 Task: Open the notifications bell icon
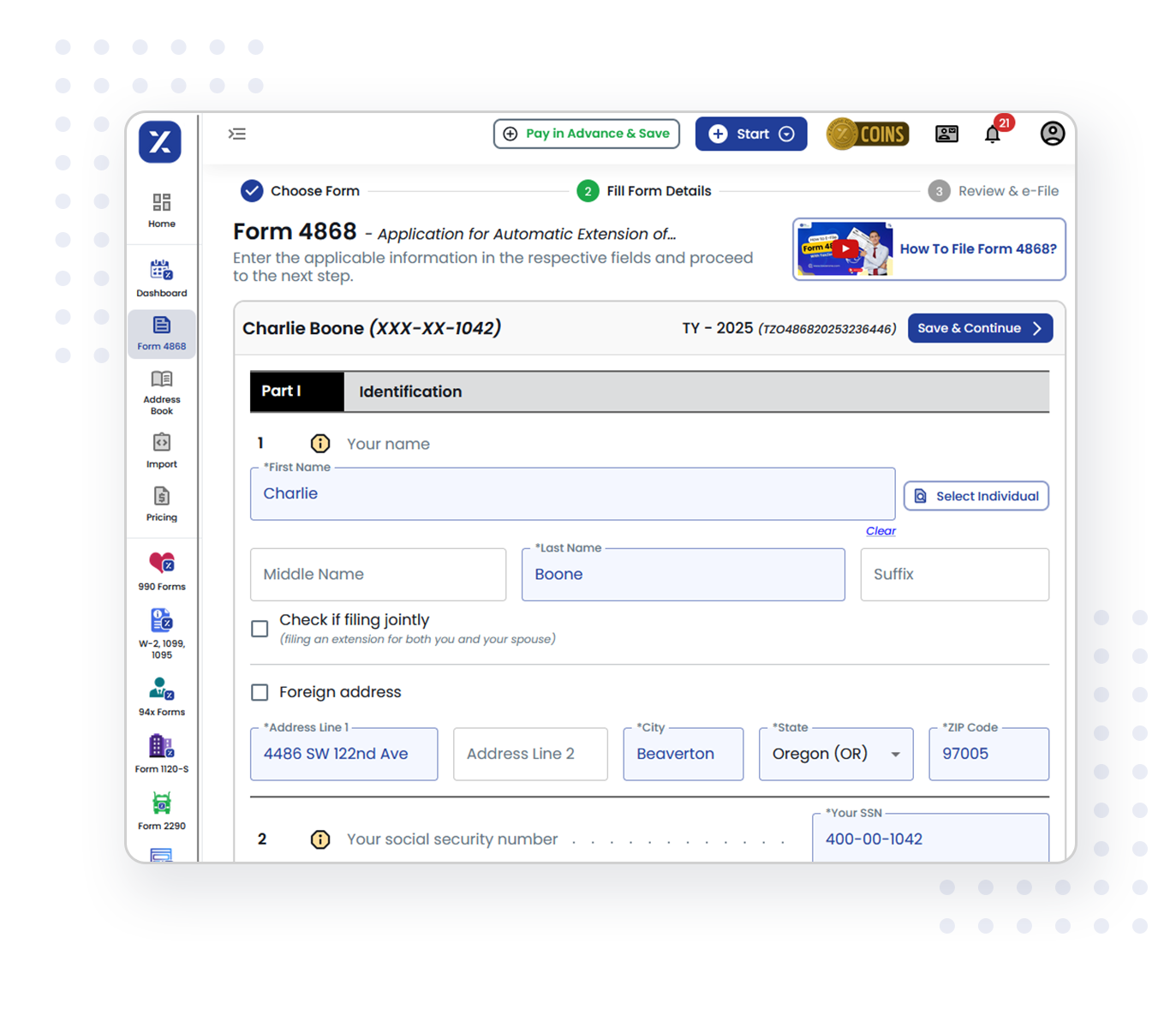tap(992, 134)
